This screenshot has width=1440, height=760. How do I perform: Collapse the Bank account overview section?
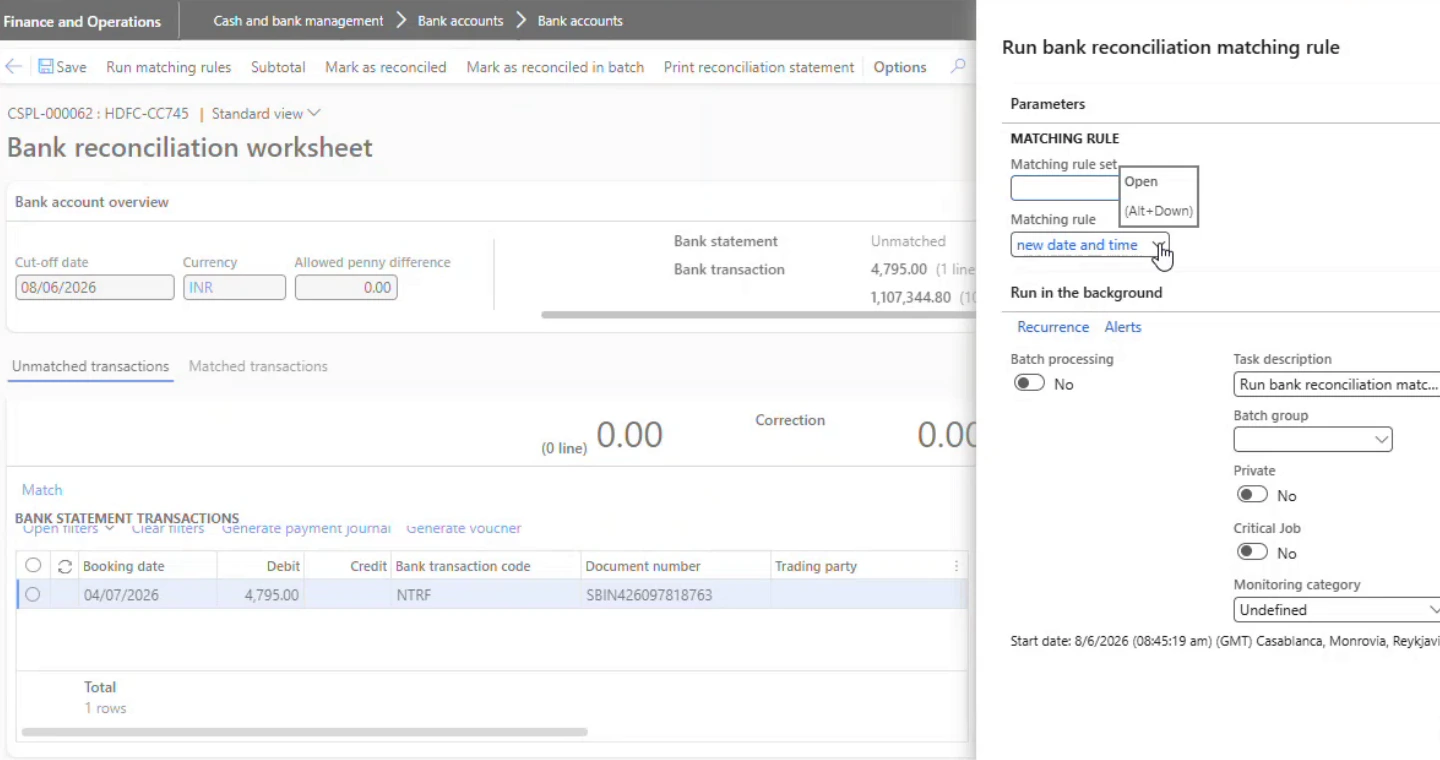coord(92,202)
